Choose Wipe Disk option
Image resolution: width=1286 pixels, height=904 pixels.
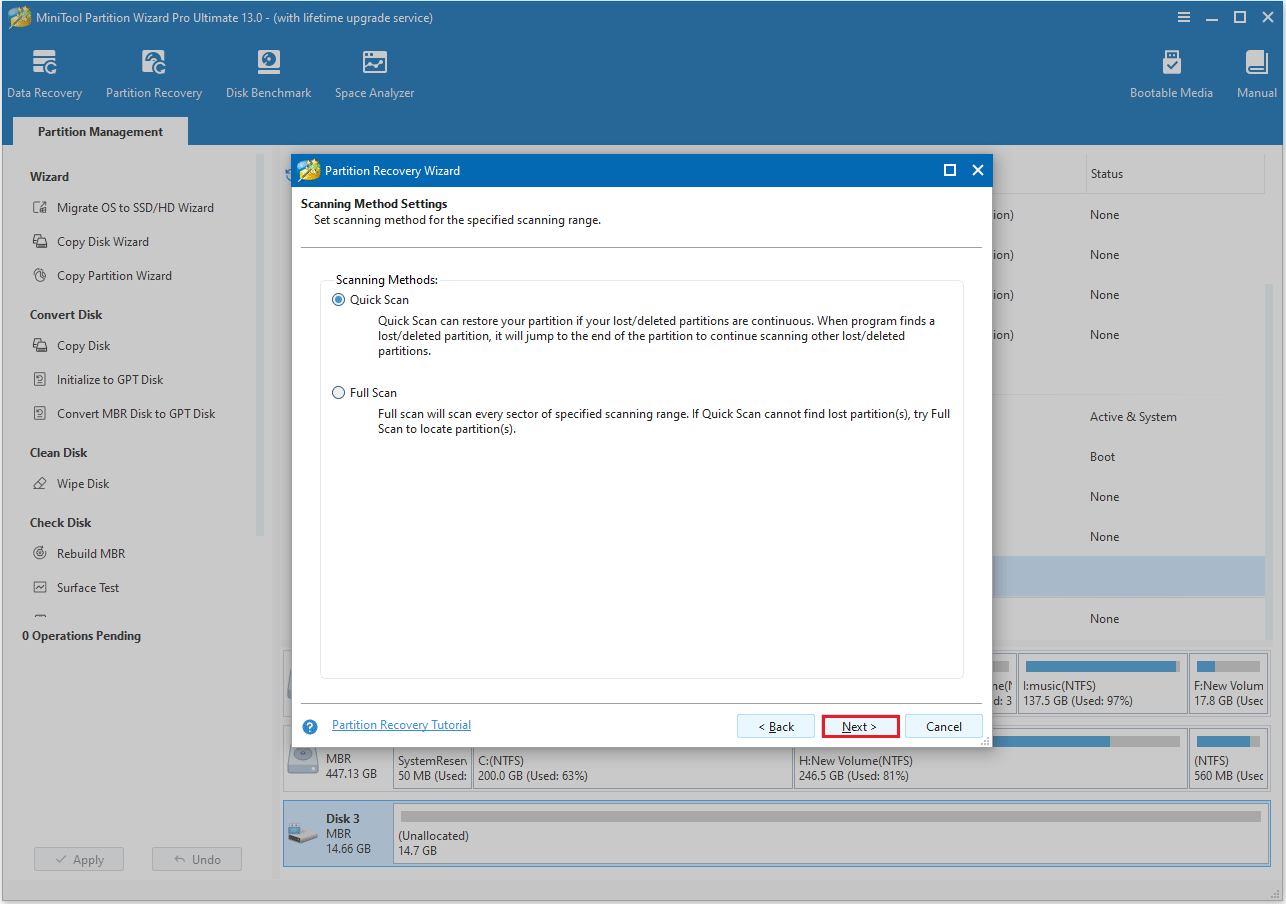(x=83, y=484)
